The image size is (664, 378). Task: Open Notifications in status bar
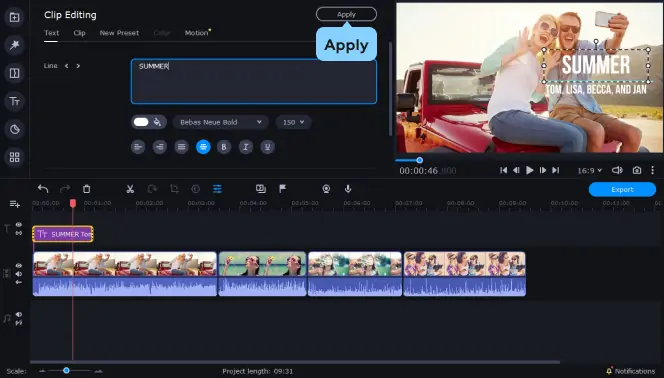tap(631, 371)
